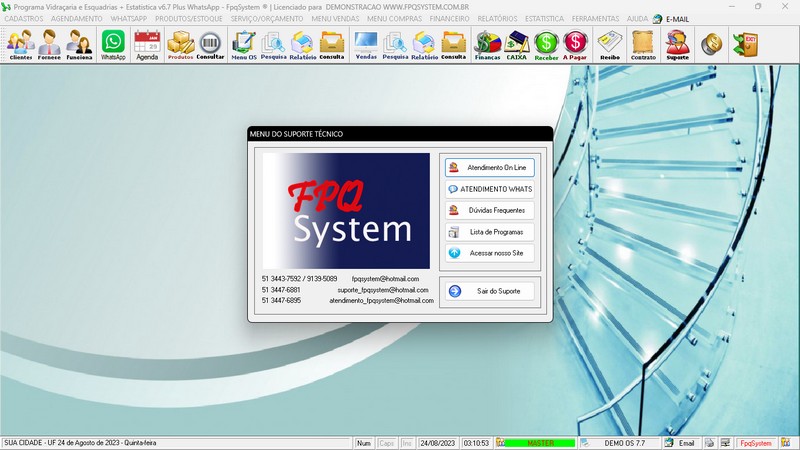Click the FPQ System logo image

click(x=346, y=211)
